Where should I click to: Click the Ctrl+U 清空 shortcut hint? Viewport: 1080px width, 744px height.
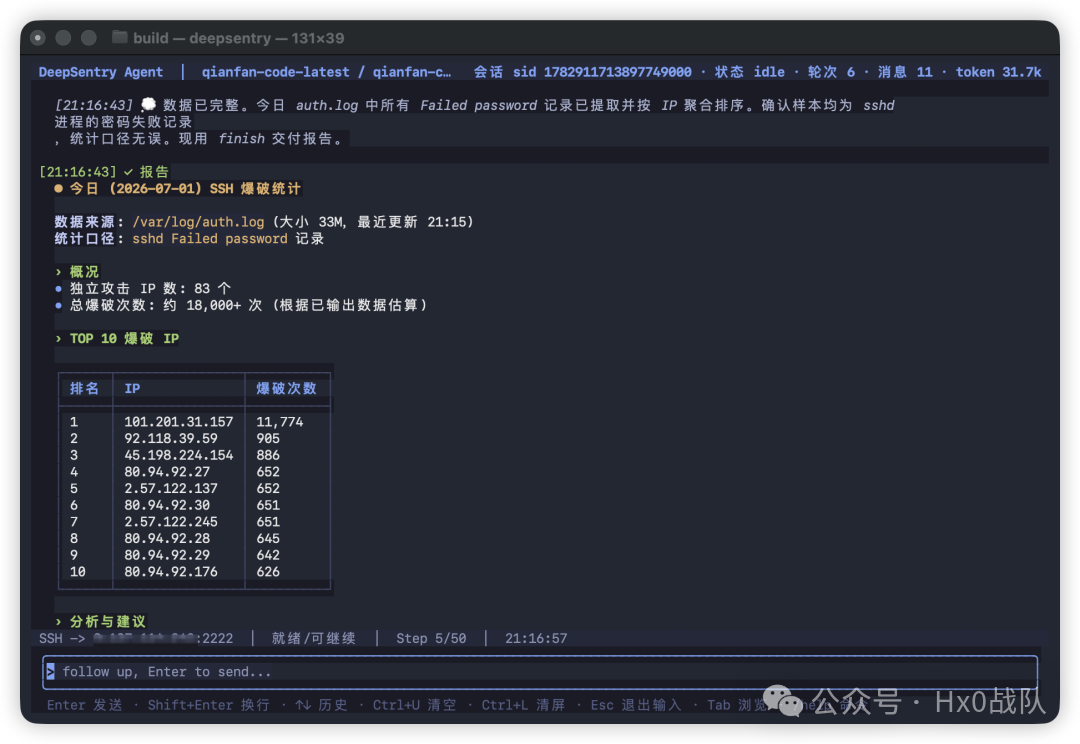point(415,705)
